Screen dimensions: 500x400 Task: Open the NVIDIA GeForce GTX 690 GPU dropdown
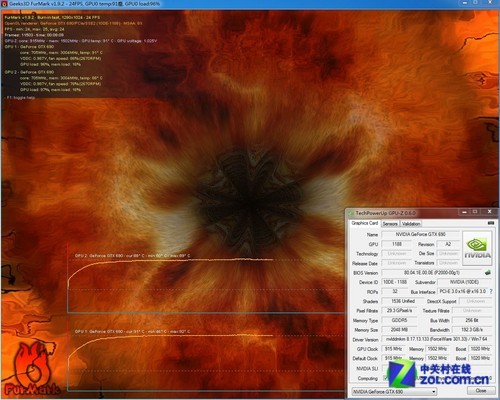point(394,391)
